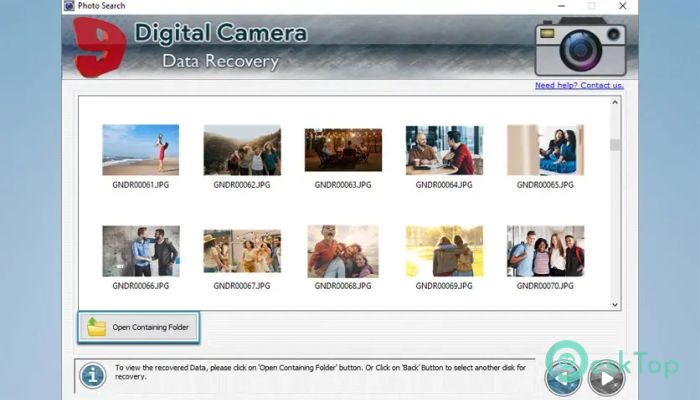Minimize the Photo Search window
This screenshot has height=400, width=700.
click(x=562, y=6)
